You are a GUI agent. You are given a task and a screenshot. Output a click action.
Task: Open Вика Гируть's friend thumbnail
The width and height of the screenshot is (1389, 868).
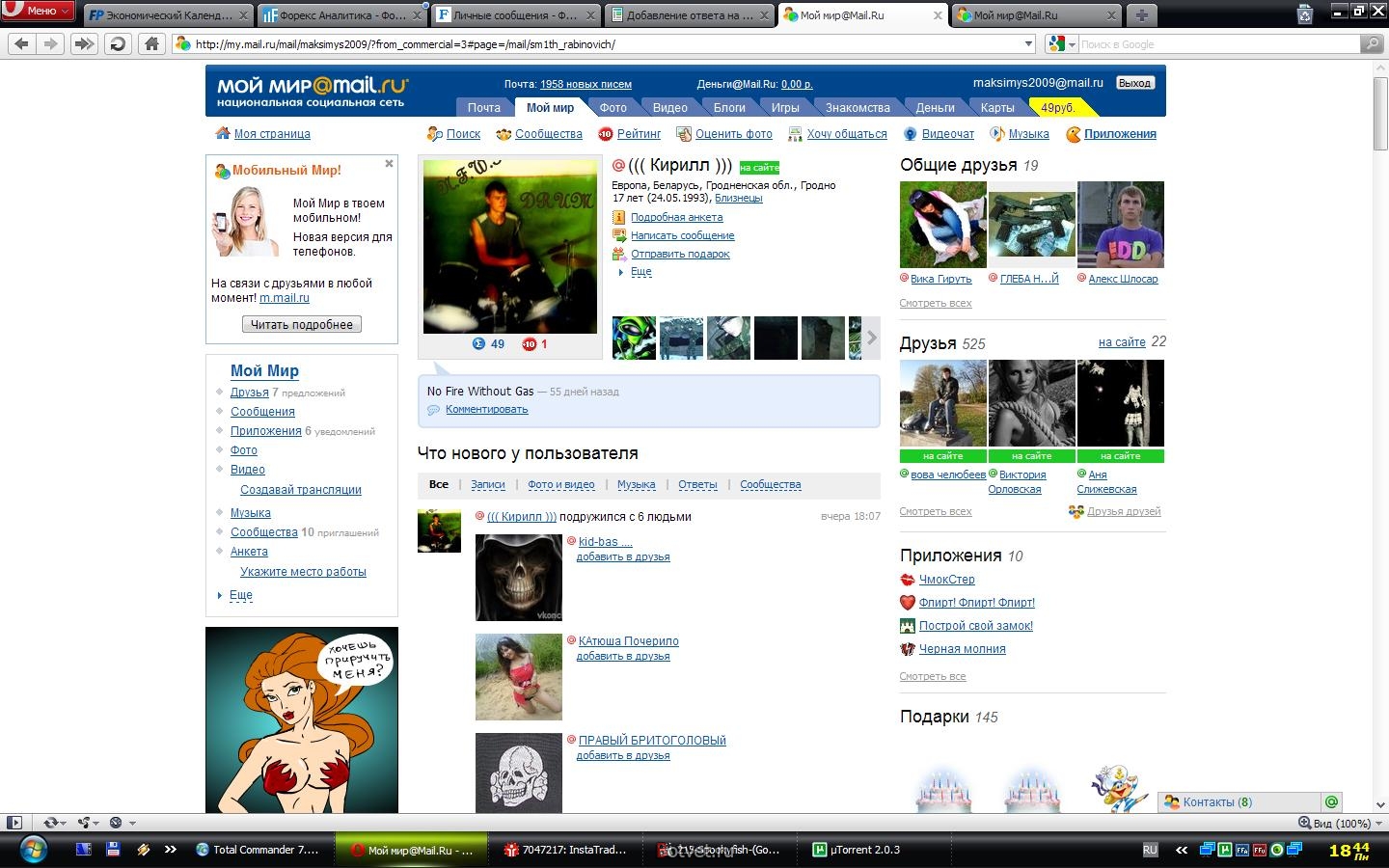coord(942,225)
